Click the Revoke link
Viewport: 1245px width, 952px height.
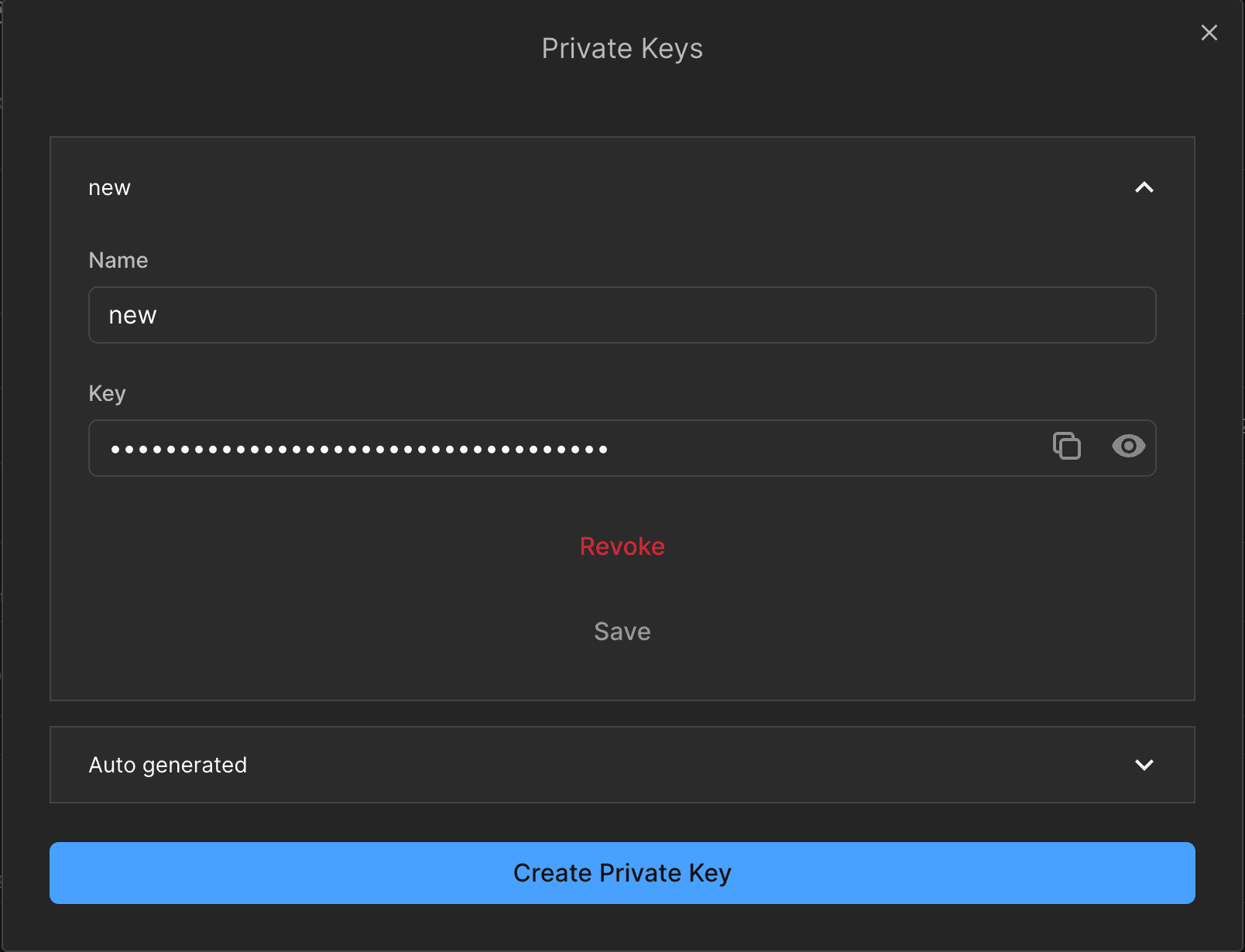[x=622, y=546]
